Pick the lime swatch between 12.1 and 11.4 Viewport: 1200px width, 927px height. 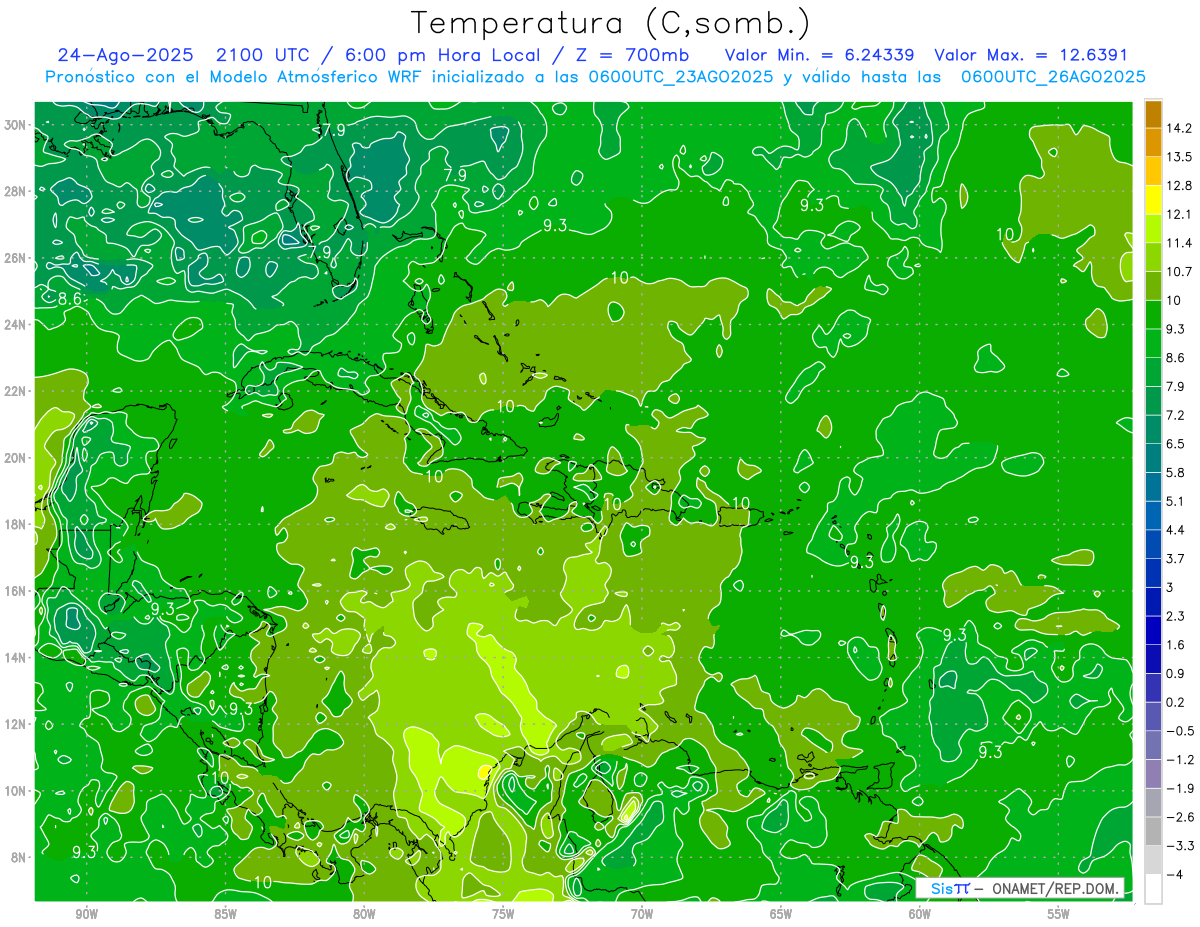pyautogui.click(x=1153, y=229)
